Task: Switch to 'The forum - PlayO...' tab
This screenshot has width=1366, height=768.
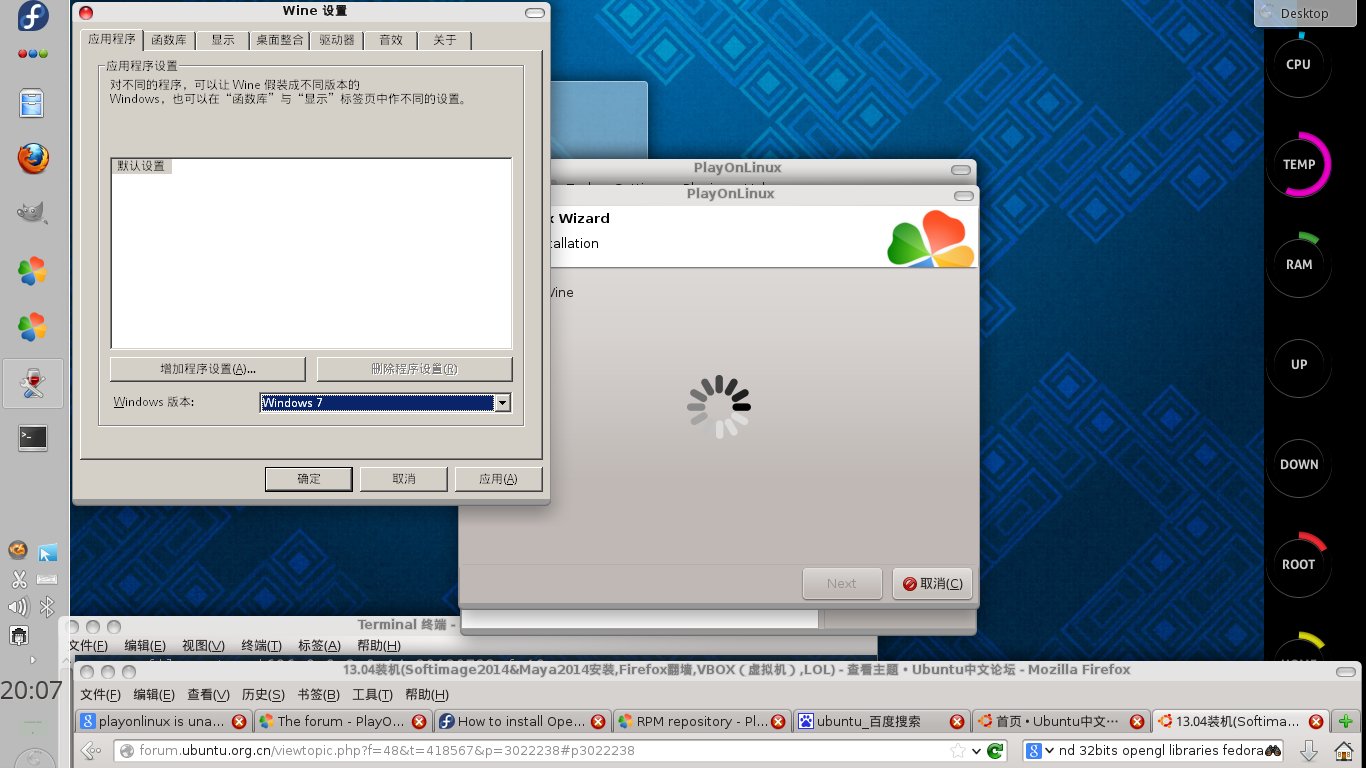Action: 342,721
